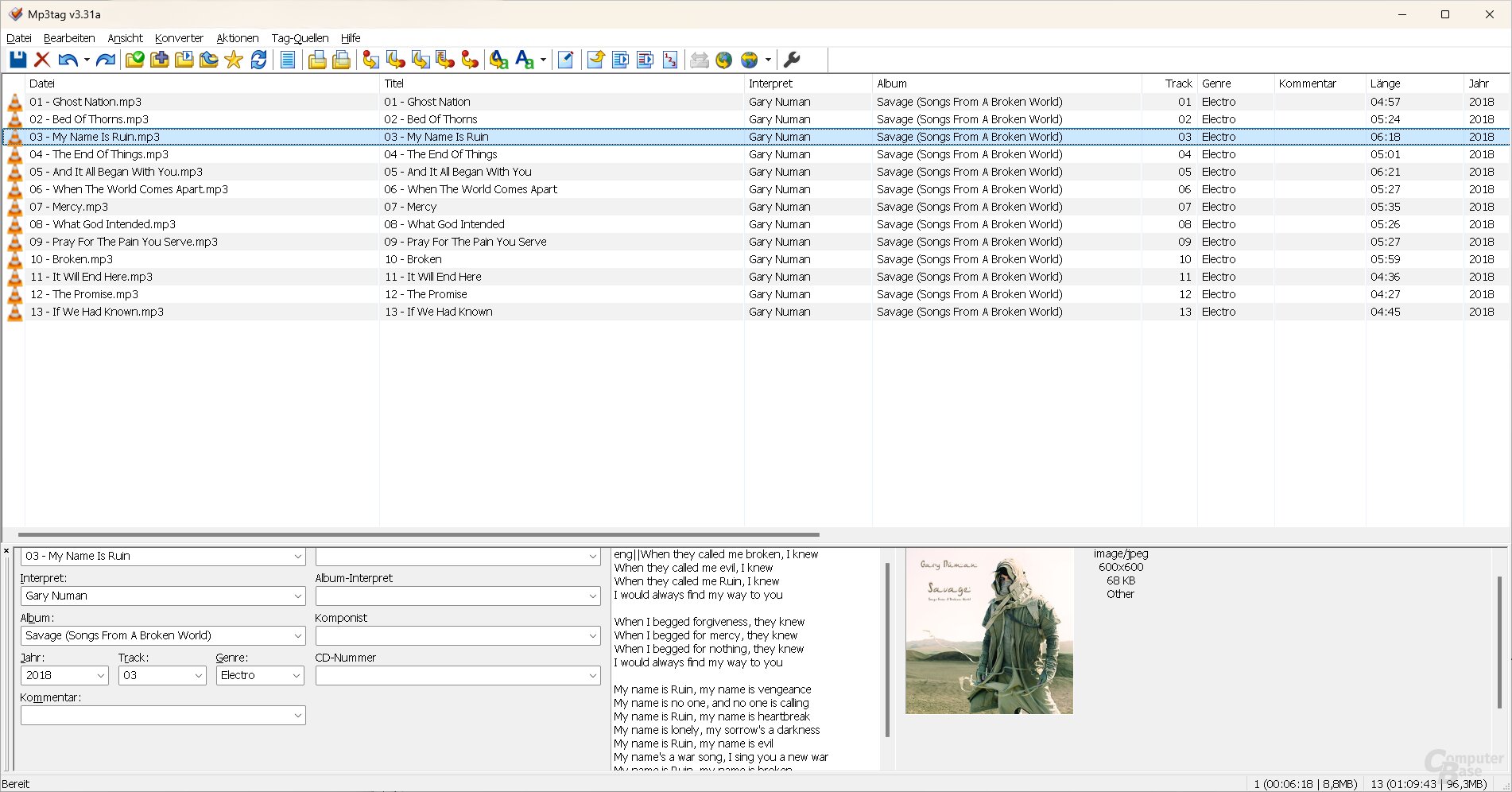Click the Redo arrow icon
Viewport: 1512px width, 792px height.
(106, 60)
